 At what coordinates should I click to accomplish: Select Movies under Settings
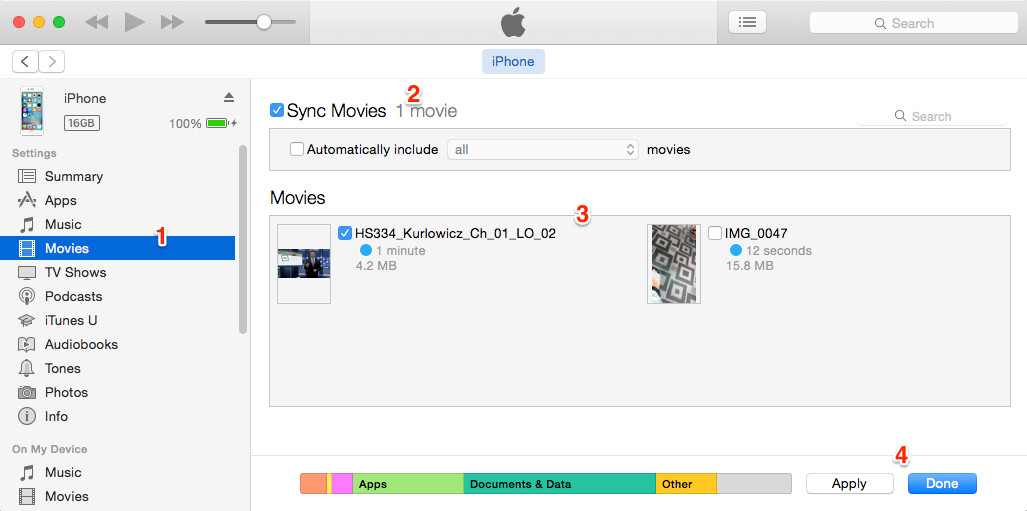point(117,248)
